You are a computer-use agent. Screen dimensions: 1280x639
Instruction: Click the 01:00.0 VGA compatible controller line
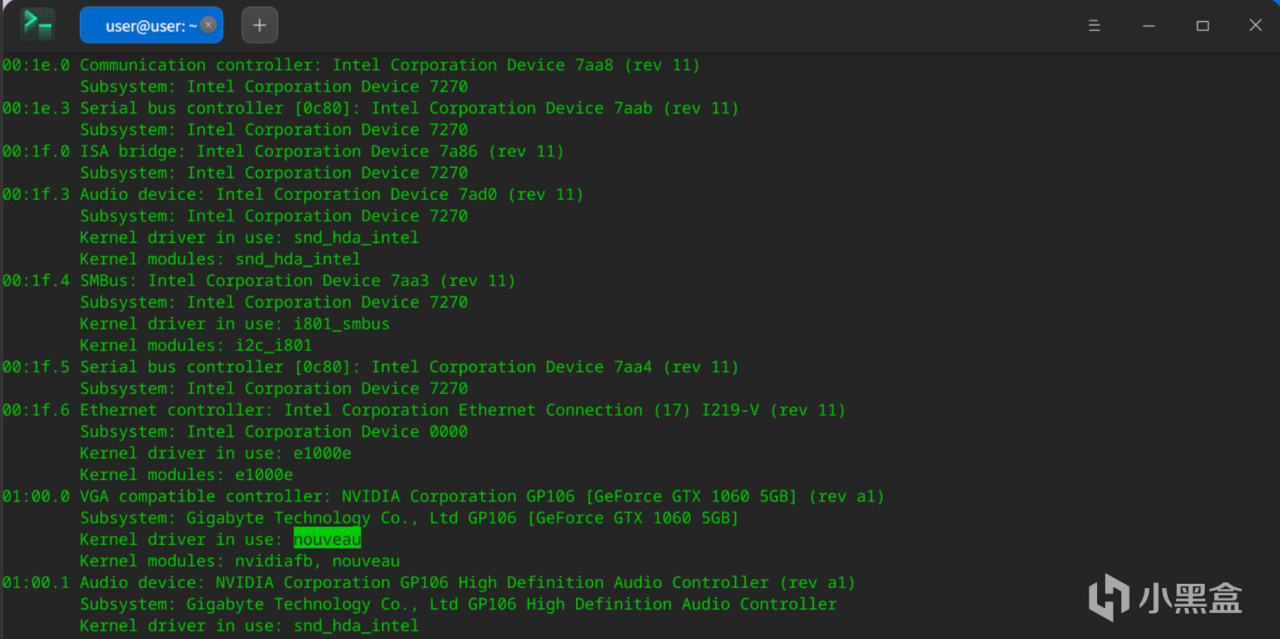point(443,496)
